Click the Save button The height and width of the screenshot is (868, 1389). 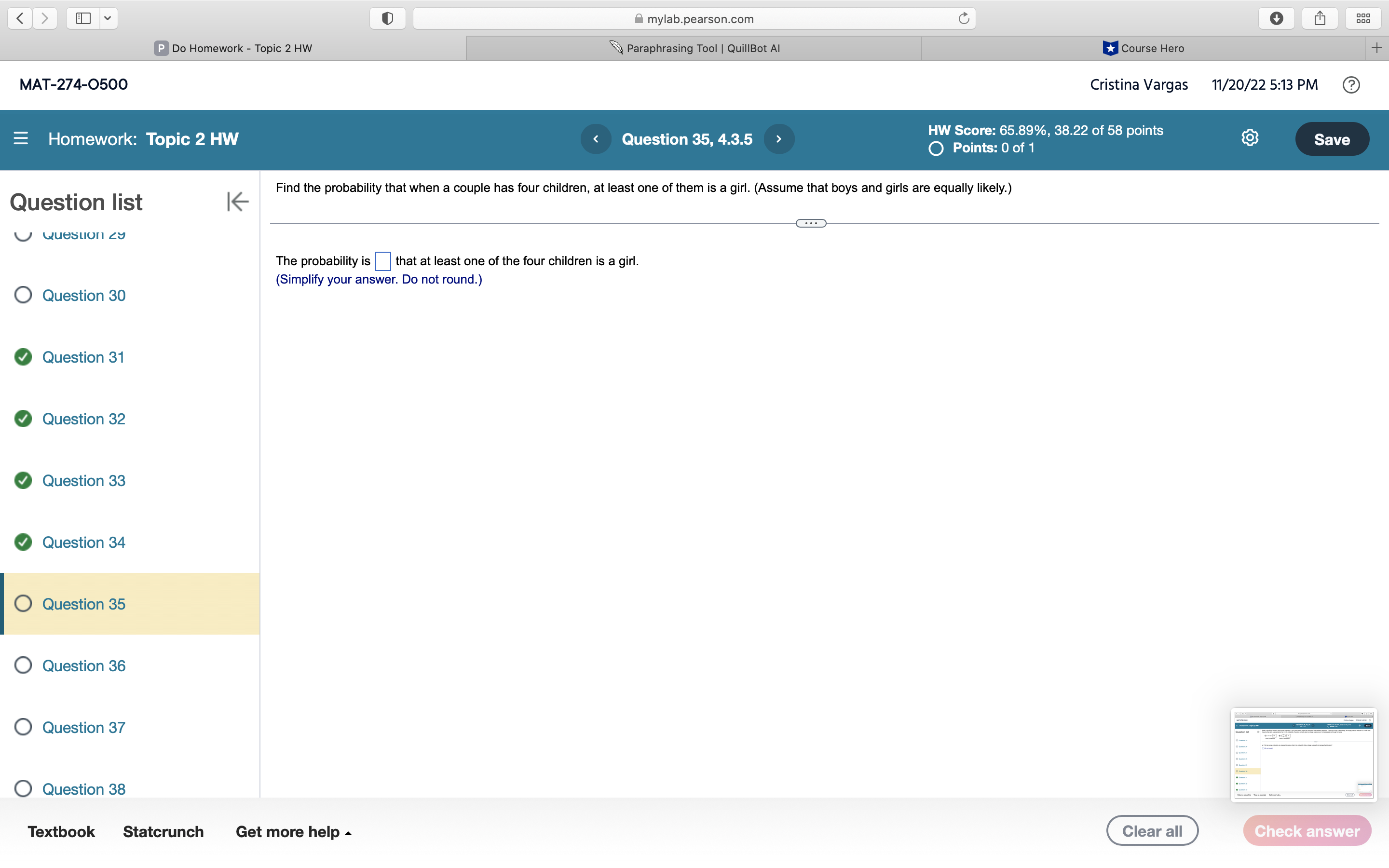tap(1331, 139)
